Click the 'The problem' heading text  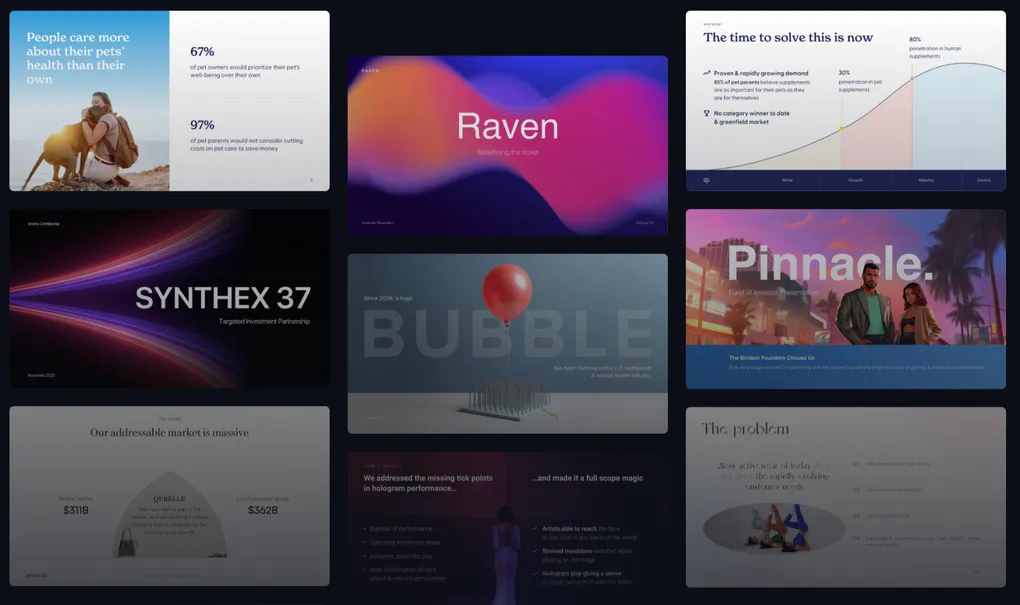(745, 429)
